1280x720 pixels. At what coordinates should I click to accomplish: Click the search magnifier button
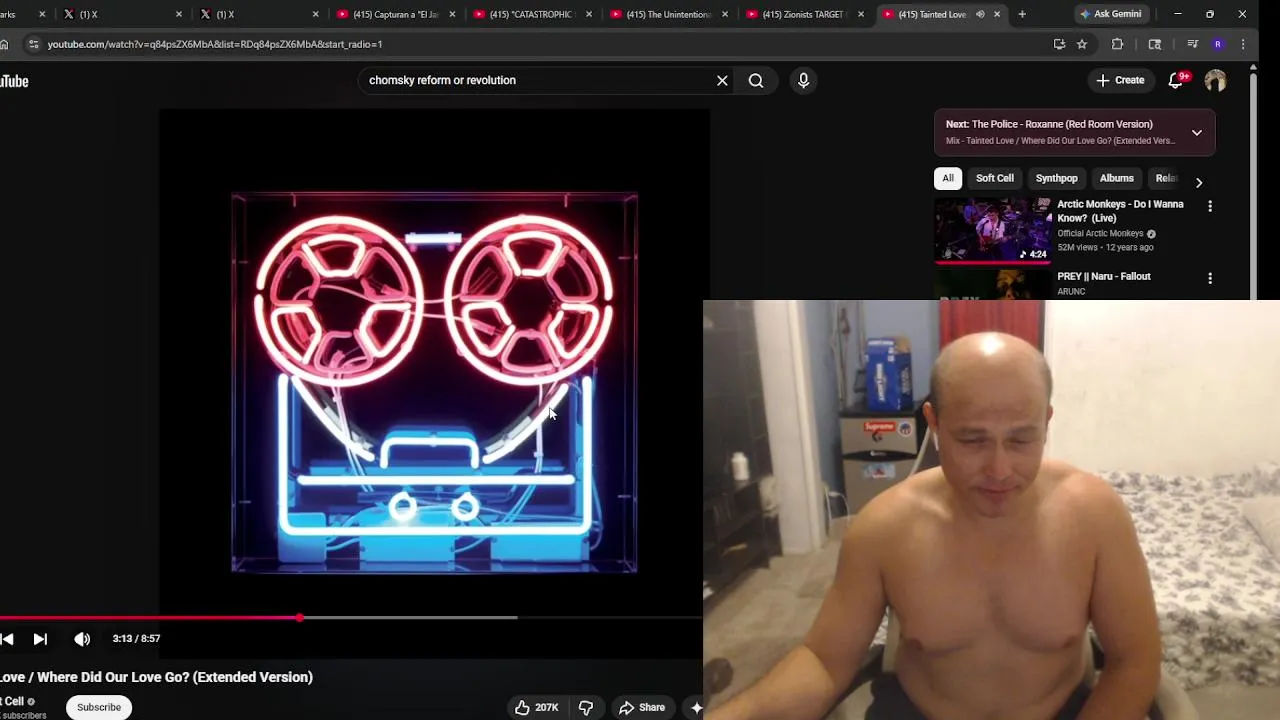[756, 80]
